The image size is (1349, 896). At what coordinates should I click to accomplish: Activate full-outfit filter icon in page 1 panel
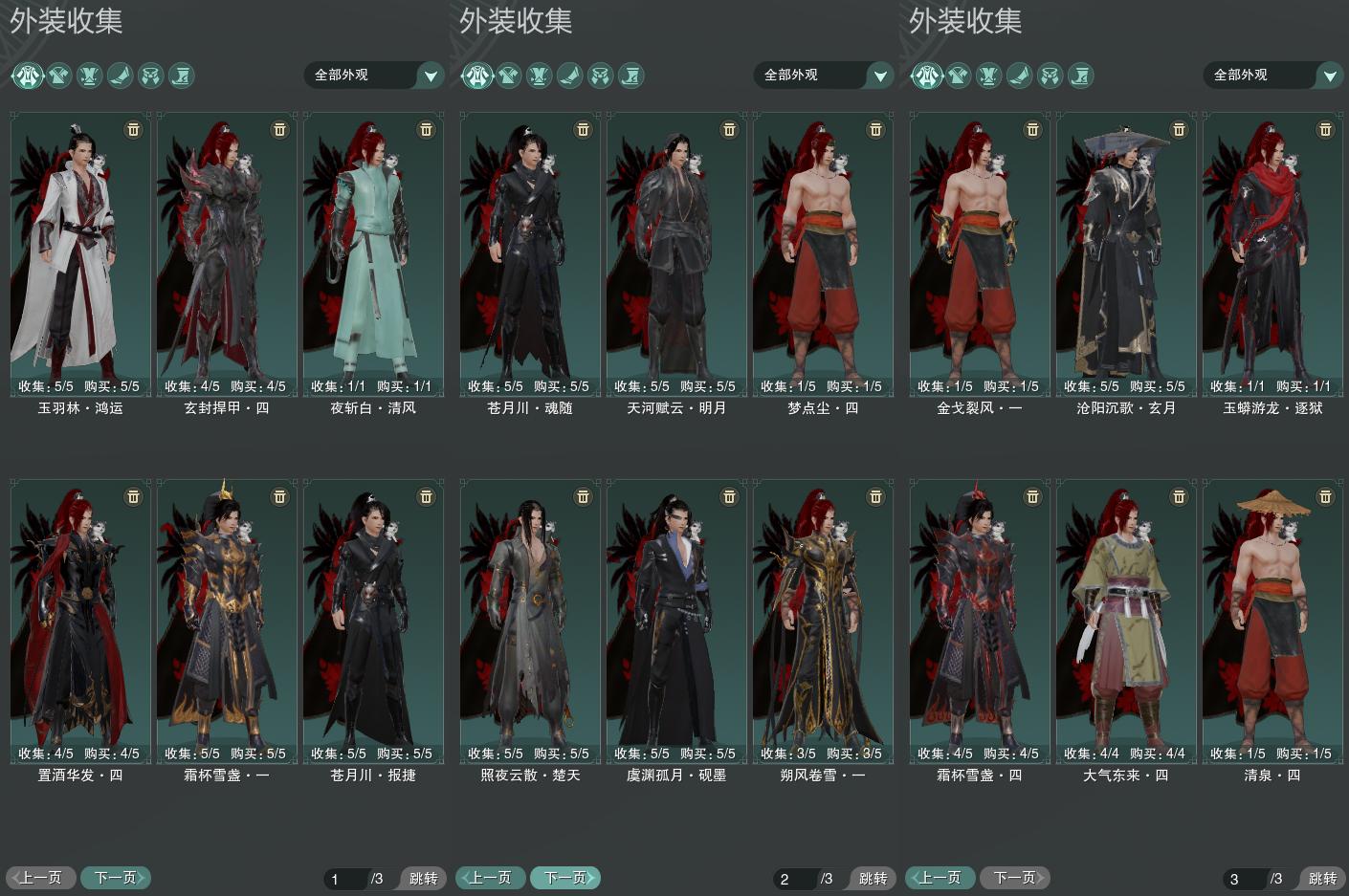click(28, 76)
